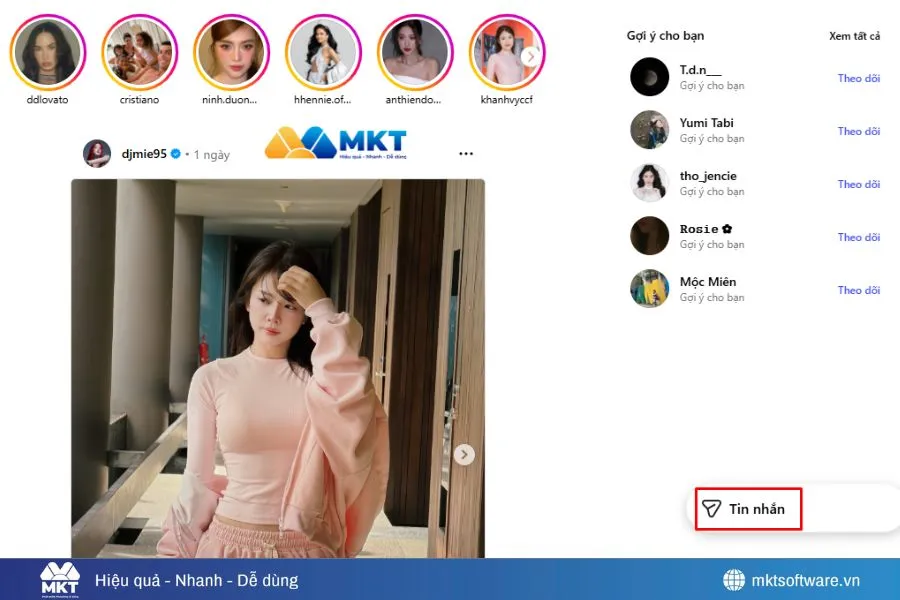Open ddlovato's story
This screenshot has height=600, width=900.
click(47, 50)
